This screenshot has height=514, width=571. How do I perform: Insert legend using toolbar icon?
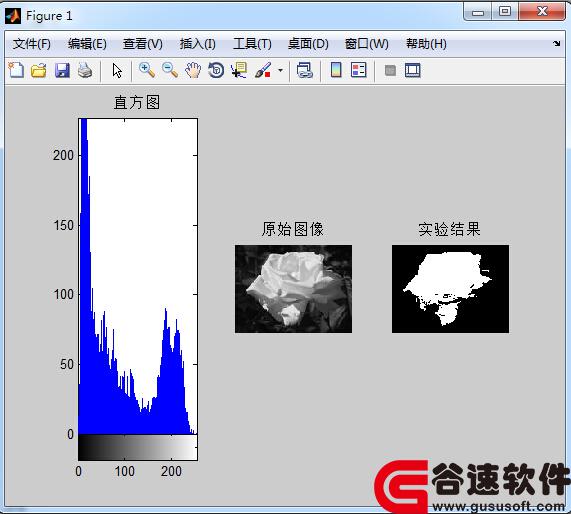pyautogui.click(x=359, y=70)
